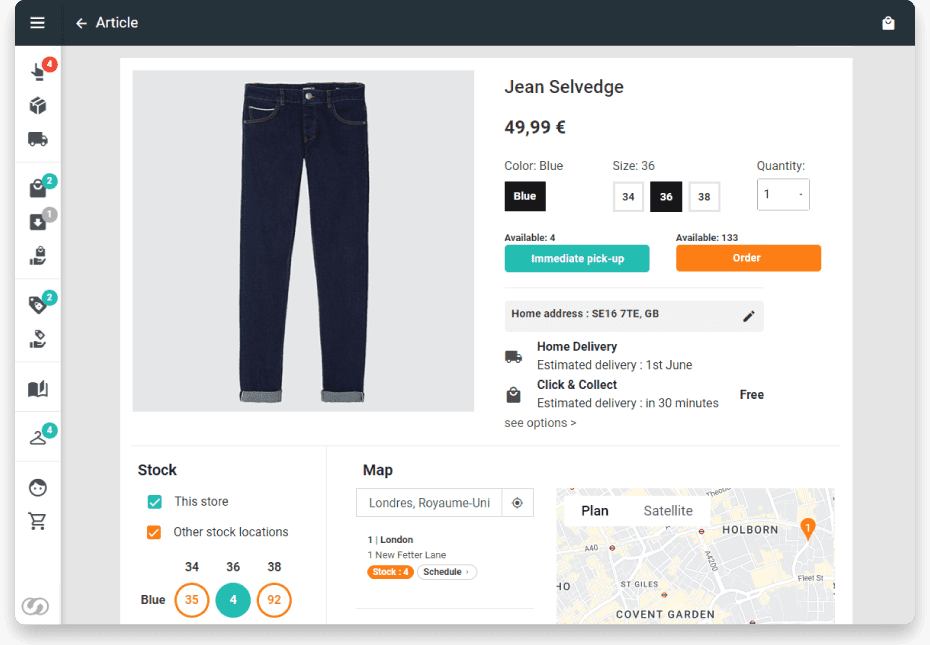930x645 pixels.
Task: Click the 1 New Fetter Lane address
Action: tap(407, 555)
